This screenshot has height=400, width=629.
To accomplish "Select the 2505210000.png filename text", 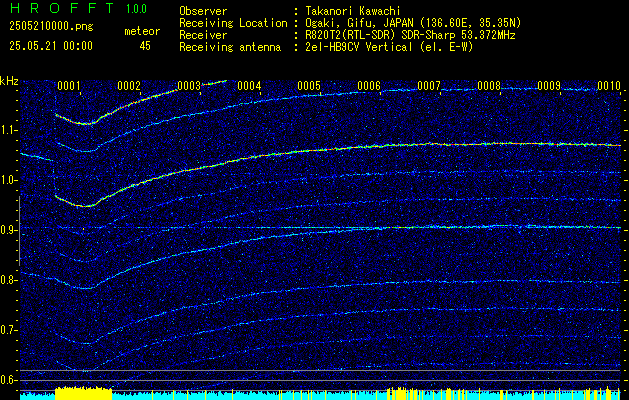I will pos(51,27).
